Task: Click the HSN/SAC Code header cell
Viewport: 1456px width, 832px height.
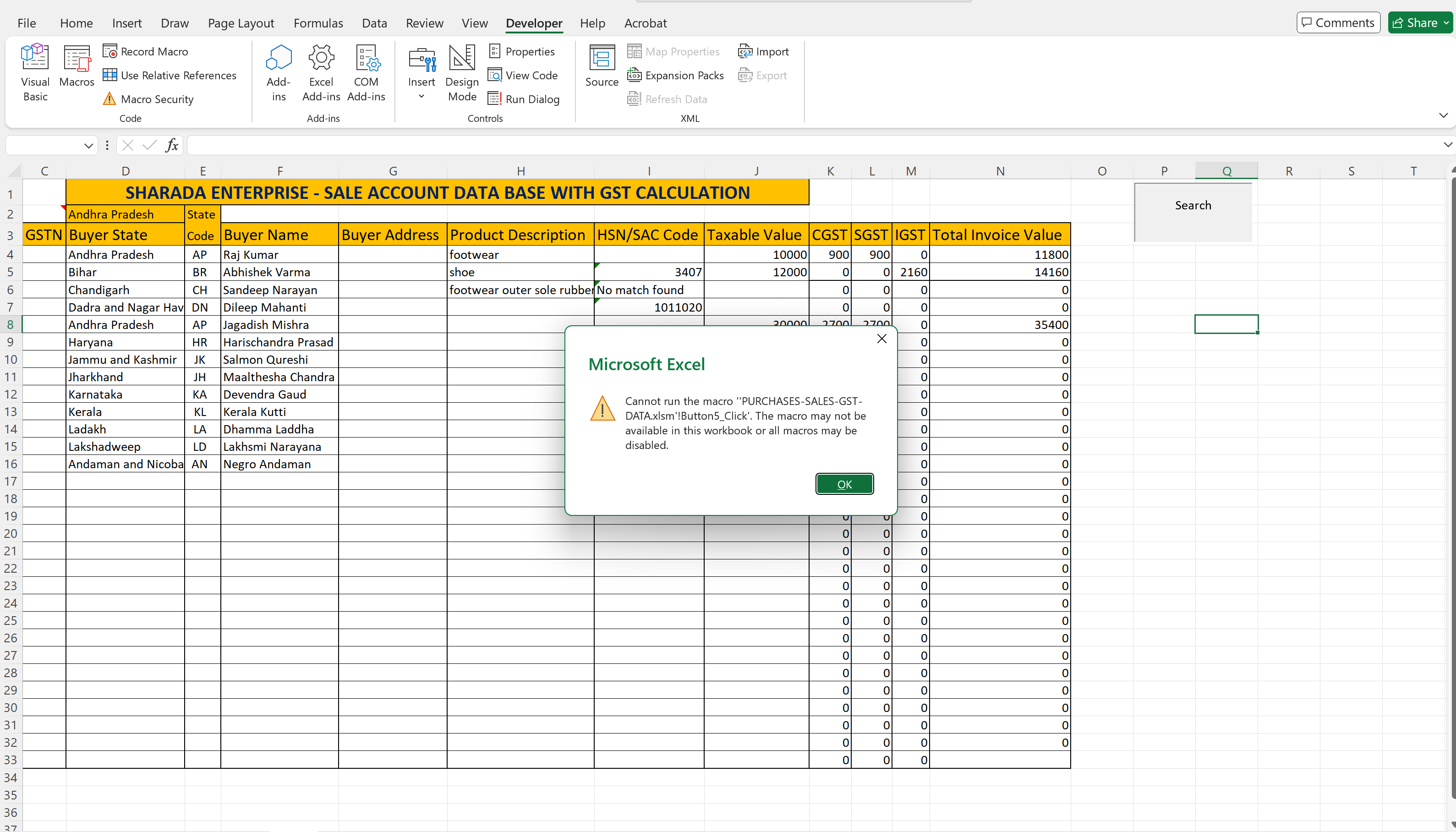Action: point(649,235)
